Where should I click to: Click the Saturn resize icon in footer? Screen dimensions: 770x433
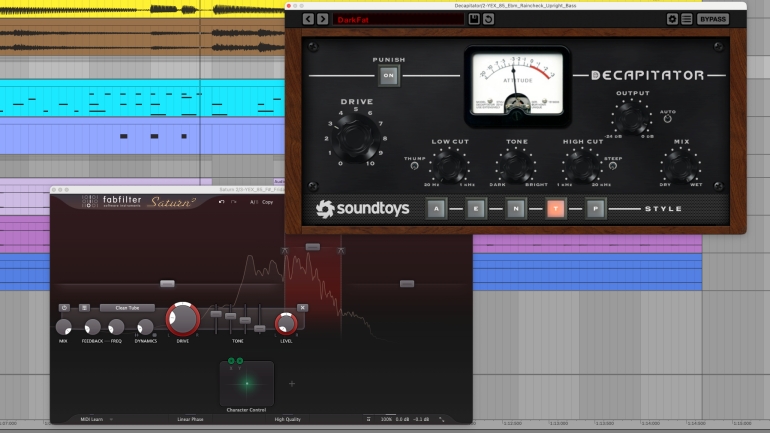click(x=441, y=419)
